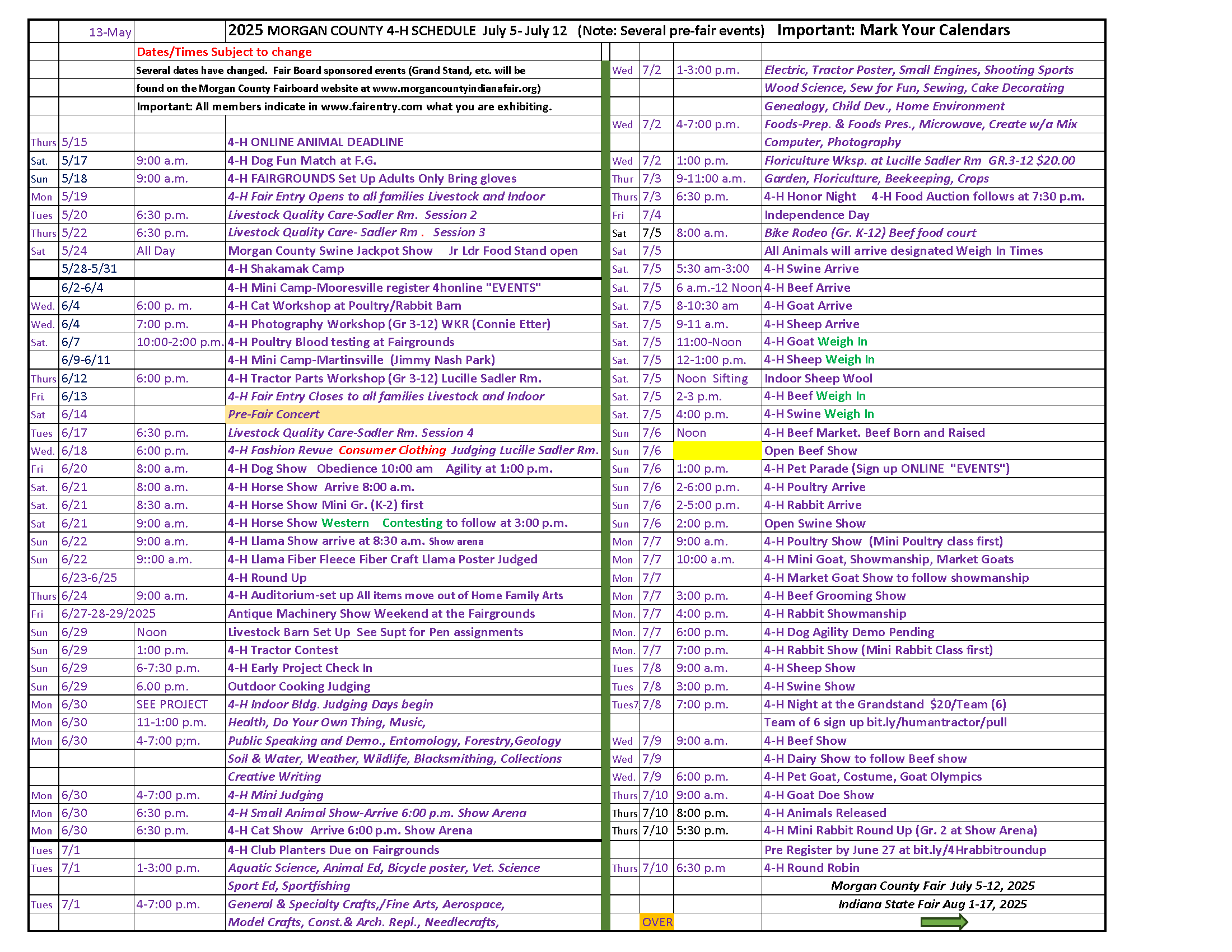Viewport: 1232px width, 952px height.
Task: Select 4-H Dog Show Obedience entry
Action: click(390, 469)
